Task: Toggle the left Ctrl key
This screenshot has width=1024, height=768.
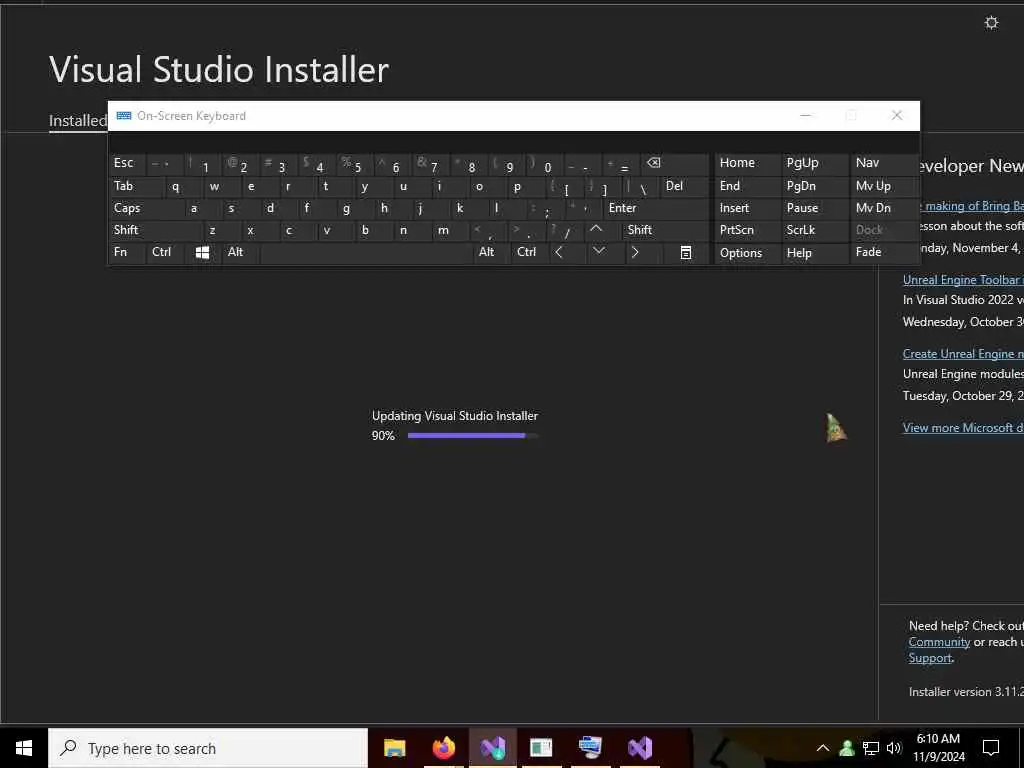Action: coord(165,253)
